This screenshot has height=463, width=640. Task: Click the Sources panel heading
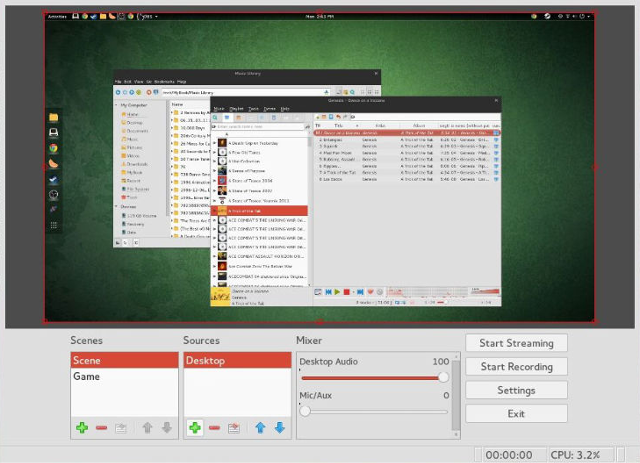[x=201, y=340]
